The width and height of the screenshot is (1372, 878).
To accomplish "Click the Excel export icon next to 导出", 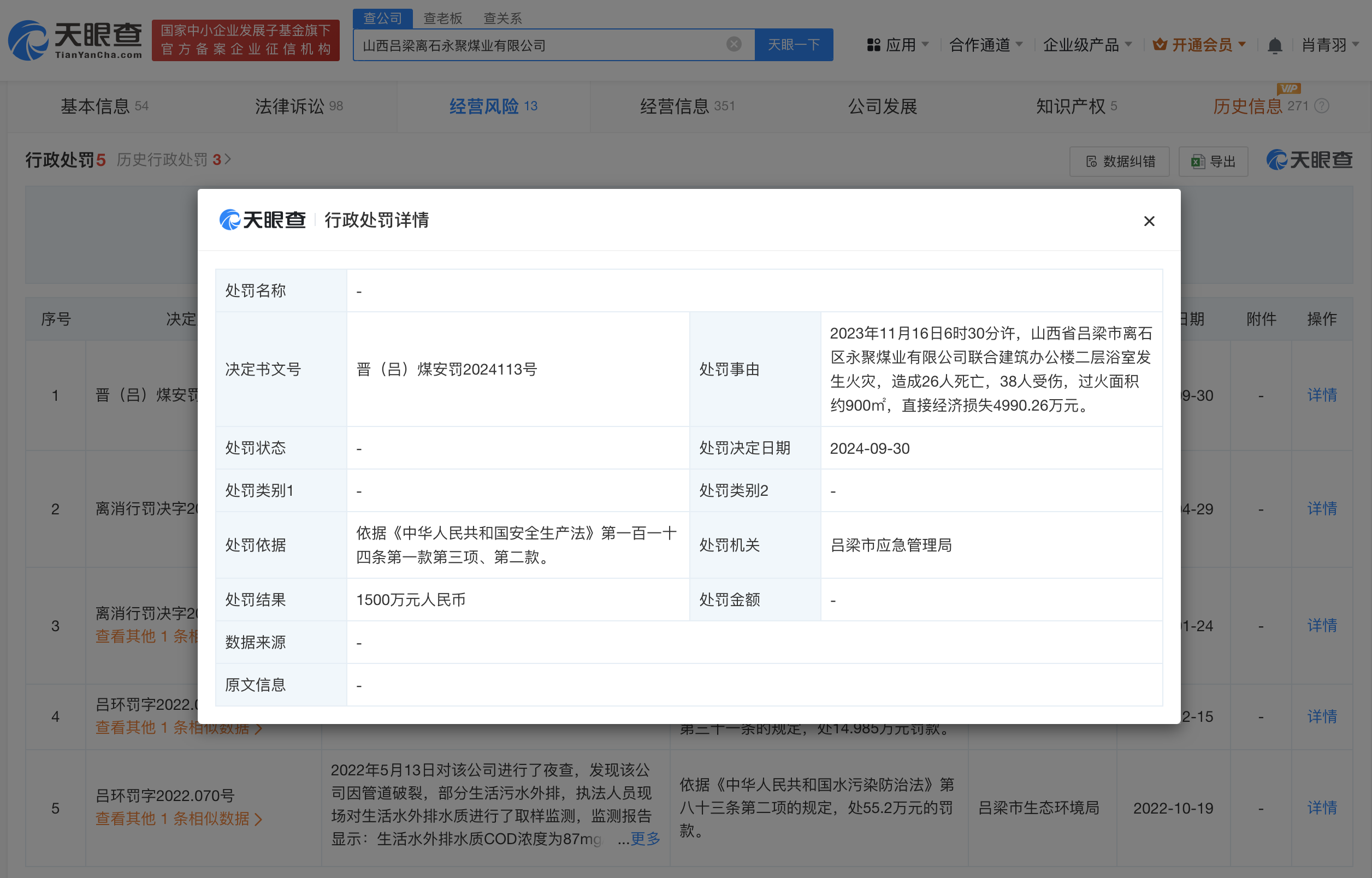I will tap(1196, 161).
